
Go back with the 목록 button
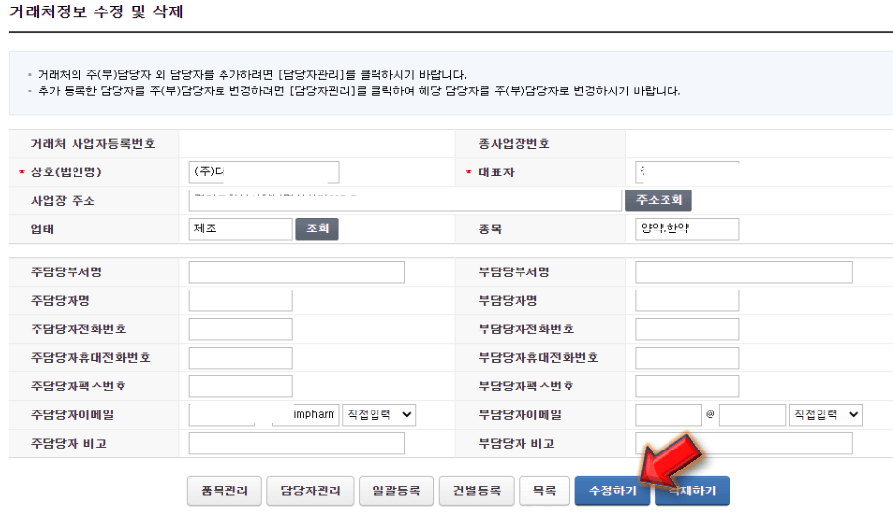(544, 491)
